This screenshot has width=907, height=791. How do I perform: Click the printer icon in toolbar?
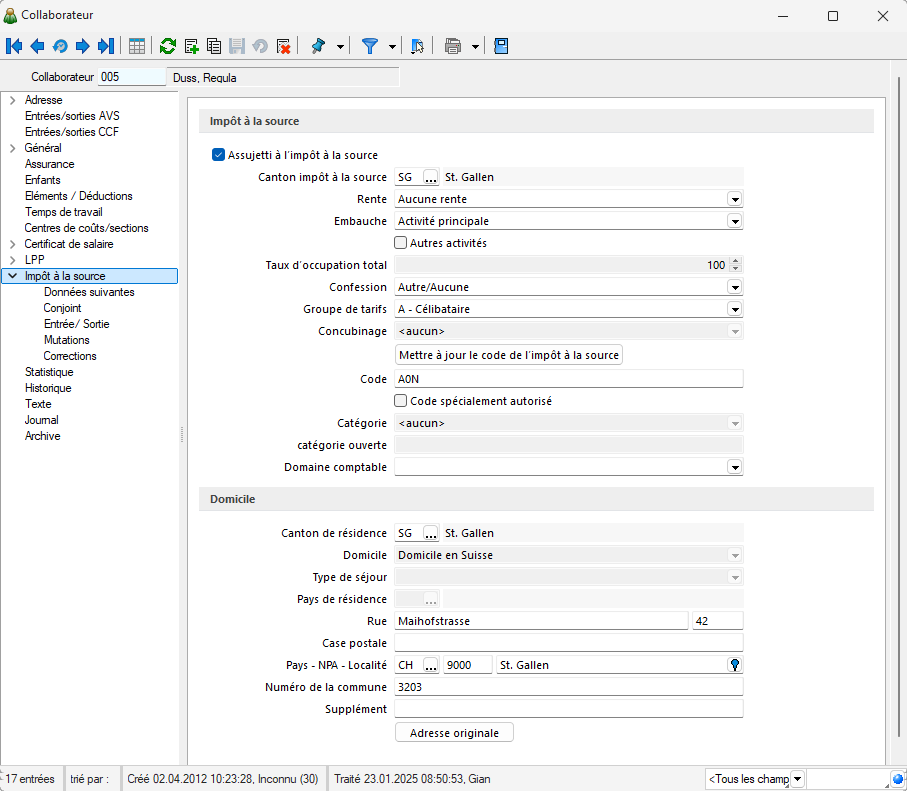pyautogui.click(x=453, y=46)
